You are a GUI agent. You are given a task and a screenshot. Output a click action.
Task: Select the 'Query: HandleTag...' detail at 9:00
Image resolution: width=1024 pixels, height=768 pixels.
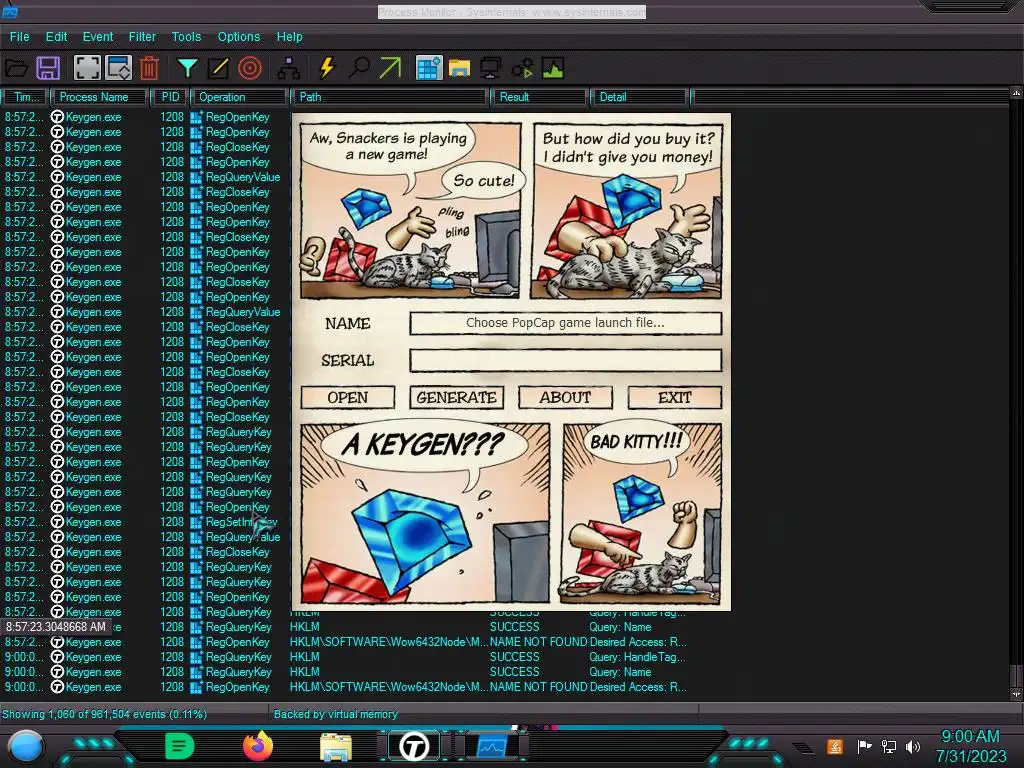637,657
